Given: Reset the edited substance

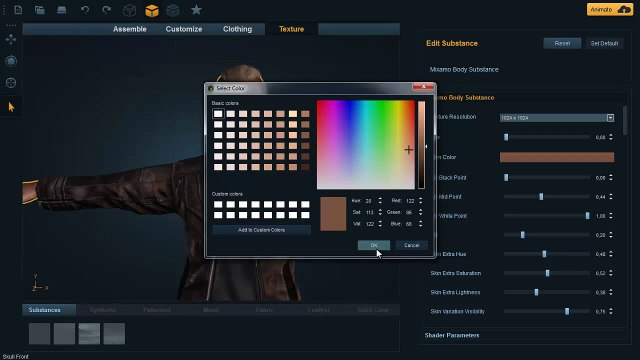Looking at the screenshot, I should pos(562,43).
